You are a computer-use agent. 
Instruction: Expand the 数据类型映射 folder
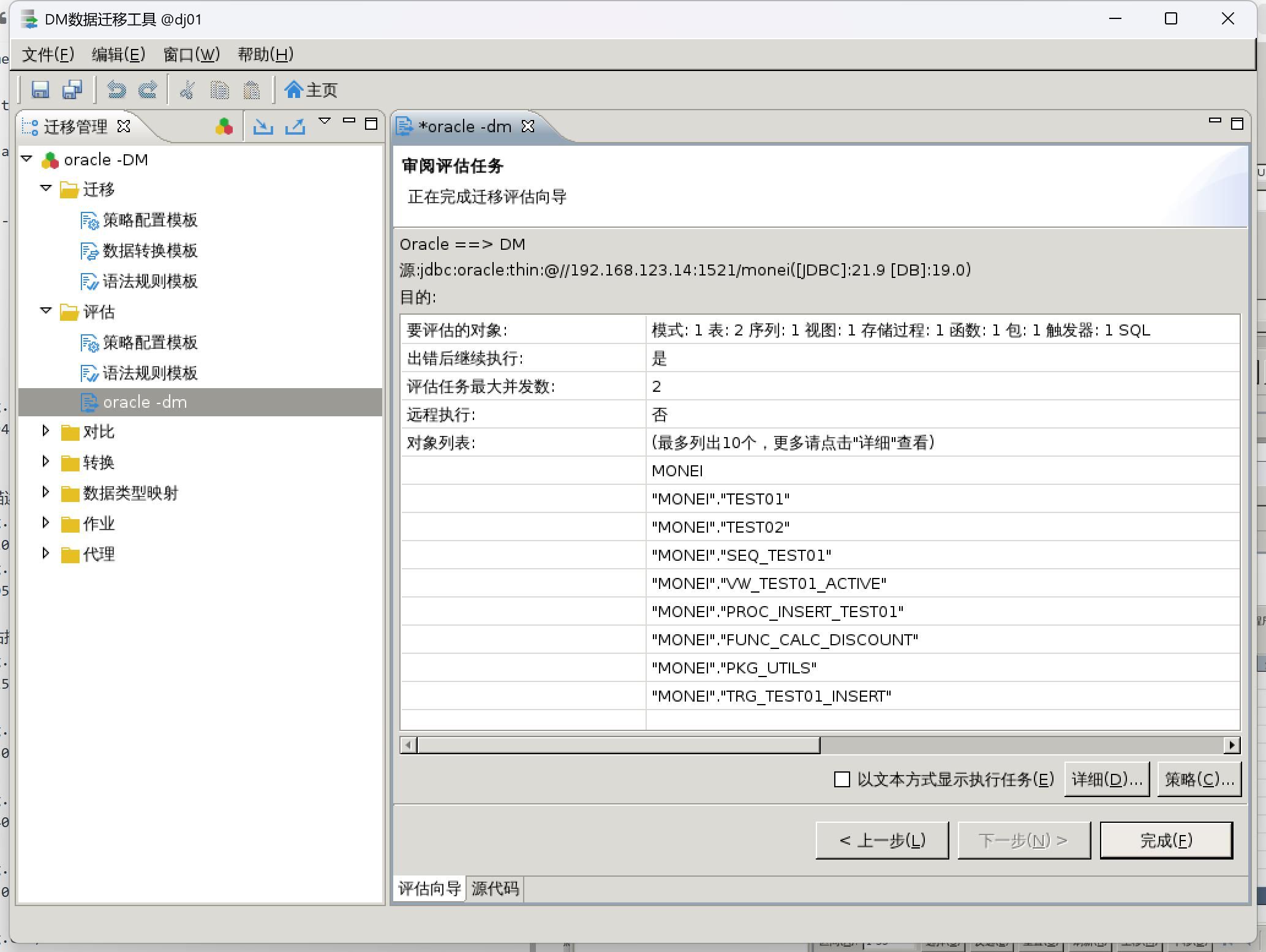pos(46,492)
